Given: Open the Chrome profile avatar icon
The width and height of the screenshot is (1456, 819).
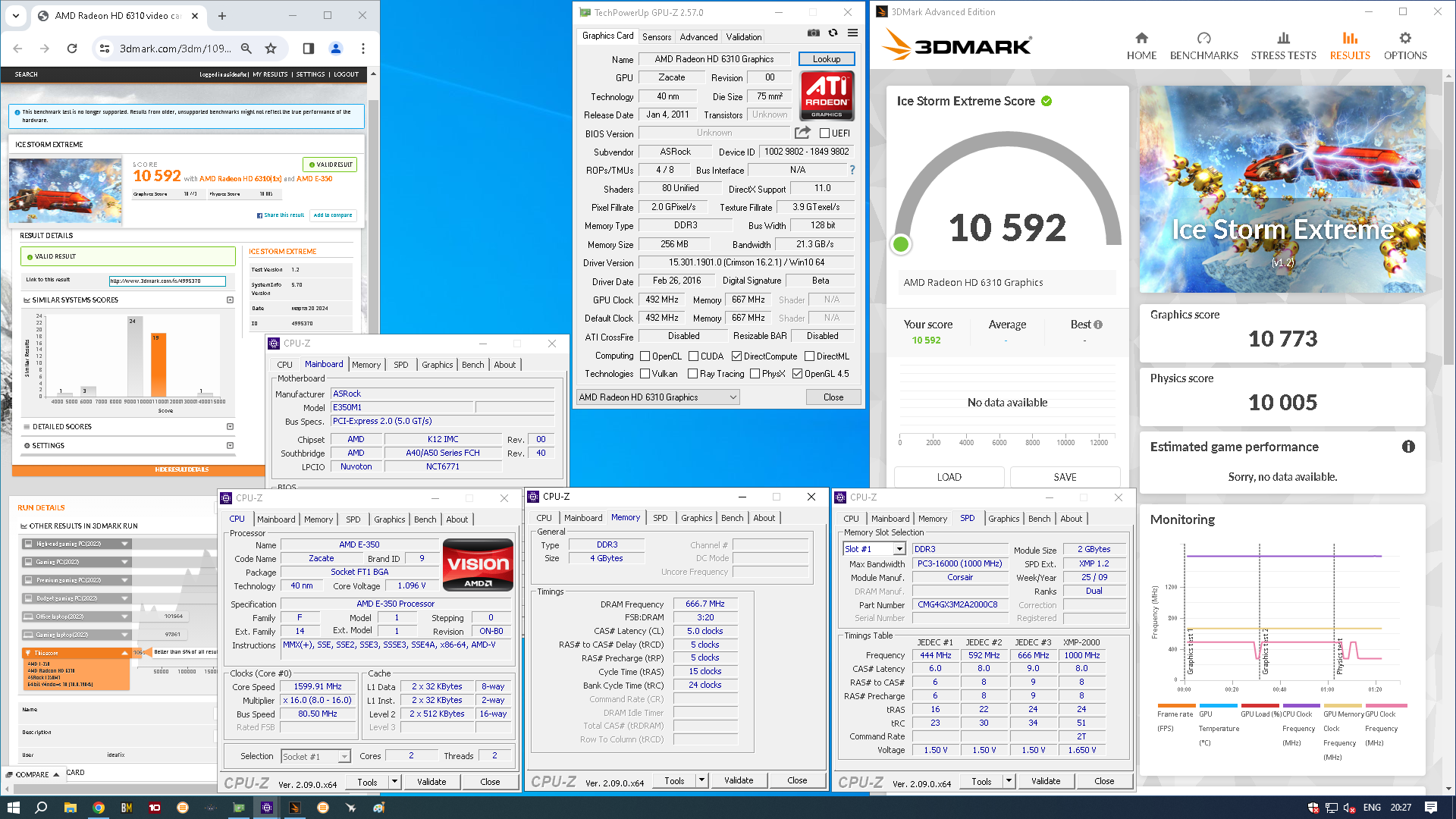Looking at the screenshot, I should (x=336, y=49).
